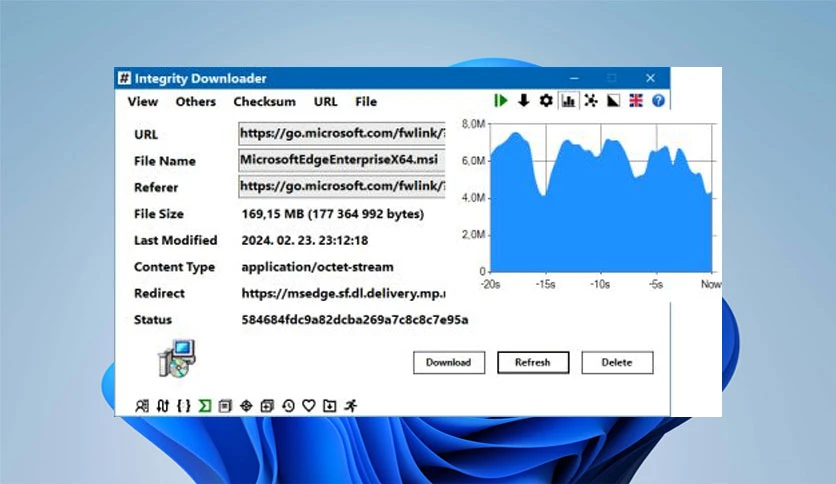Click the black down-arrow download icon
Image resolution: width=836 pixels, height=484 pixels.
point(524,100)
